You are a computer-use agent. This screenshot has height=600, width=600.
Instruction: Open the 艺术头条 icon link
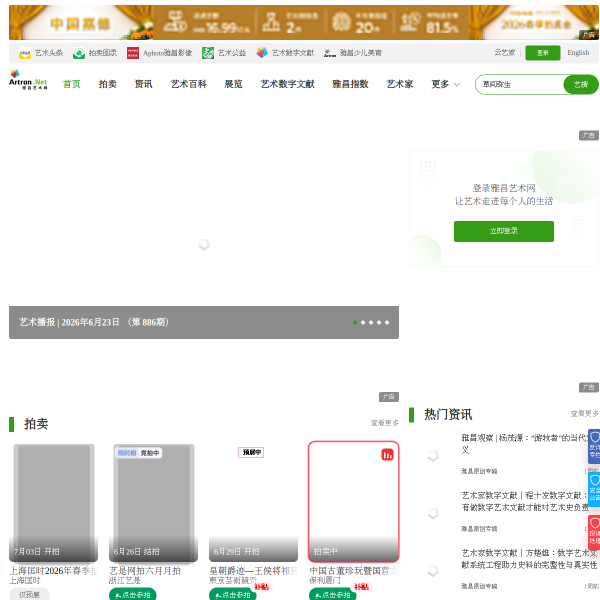(x=25, y=53)
